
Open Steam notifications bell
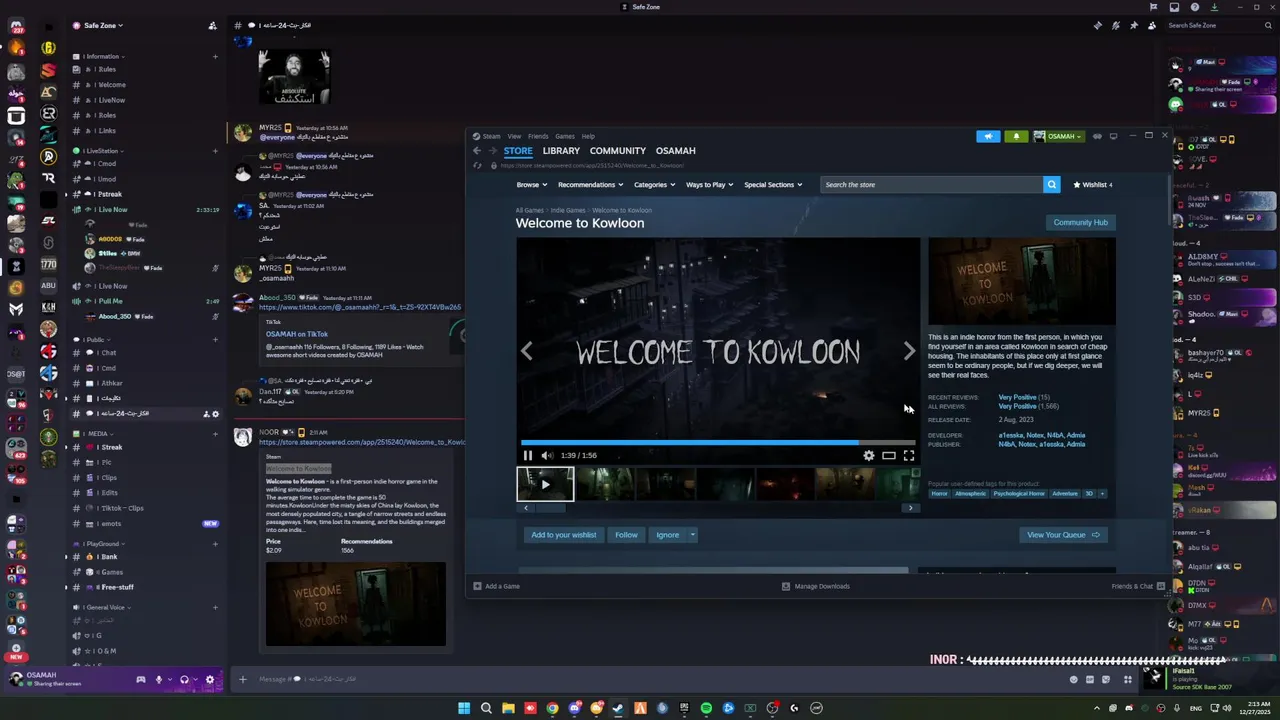1016,136
